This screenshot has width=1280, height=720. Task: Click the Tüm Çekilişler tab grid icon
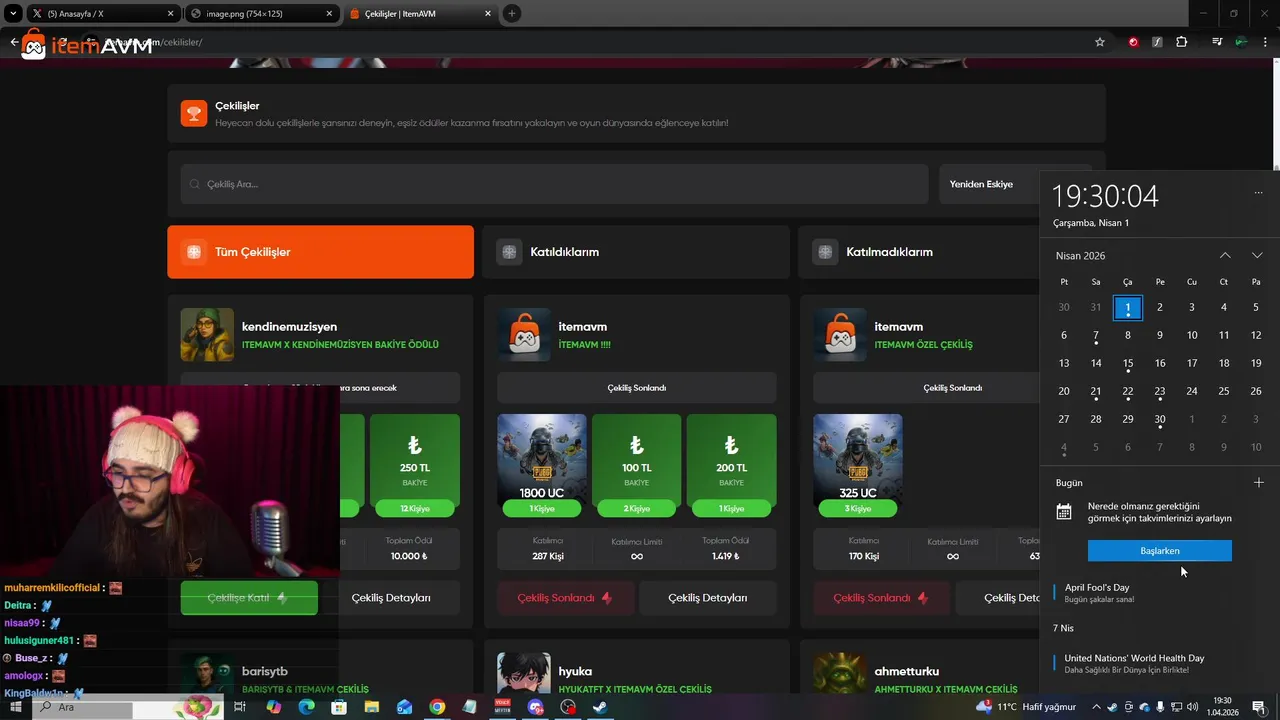pos(194,252)
